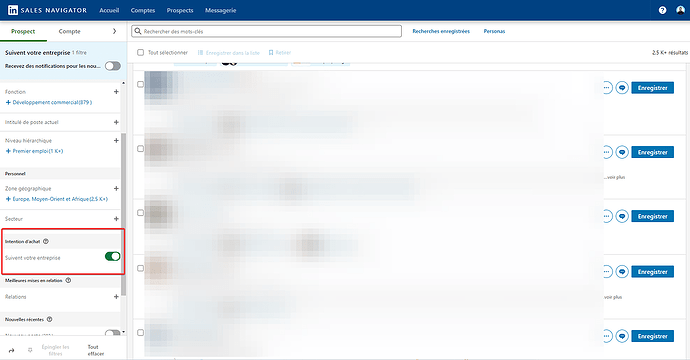
Task: Expand the Fonction filter with plus
Action: 116,92
